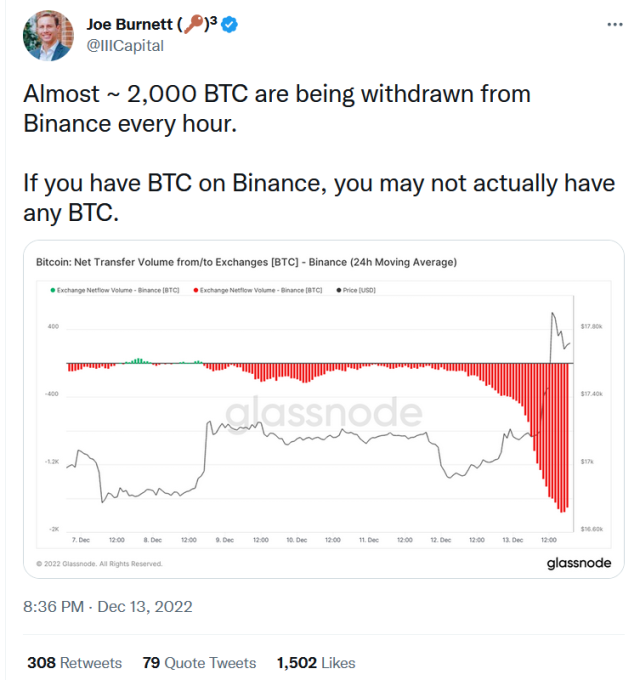The width and height of the screenshot is (640, 680).
Task: View the 1,502 Likes list
Action: [316, 663]
